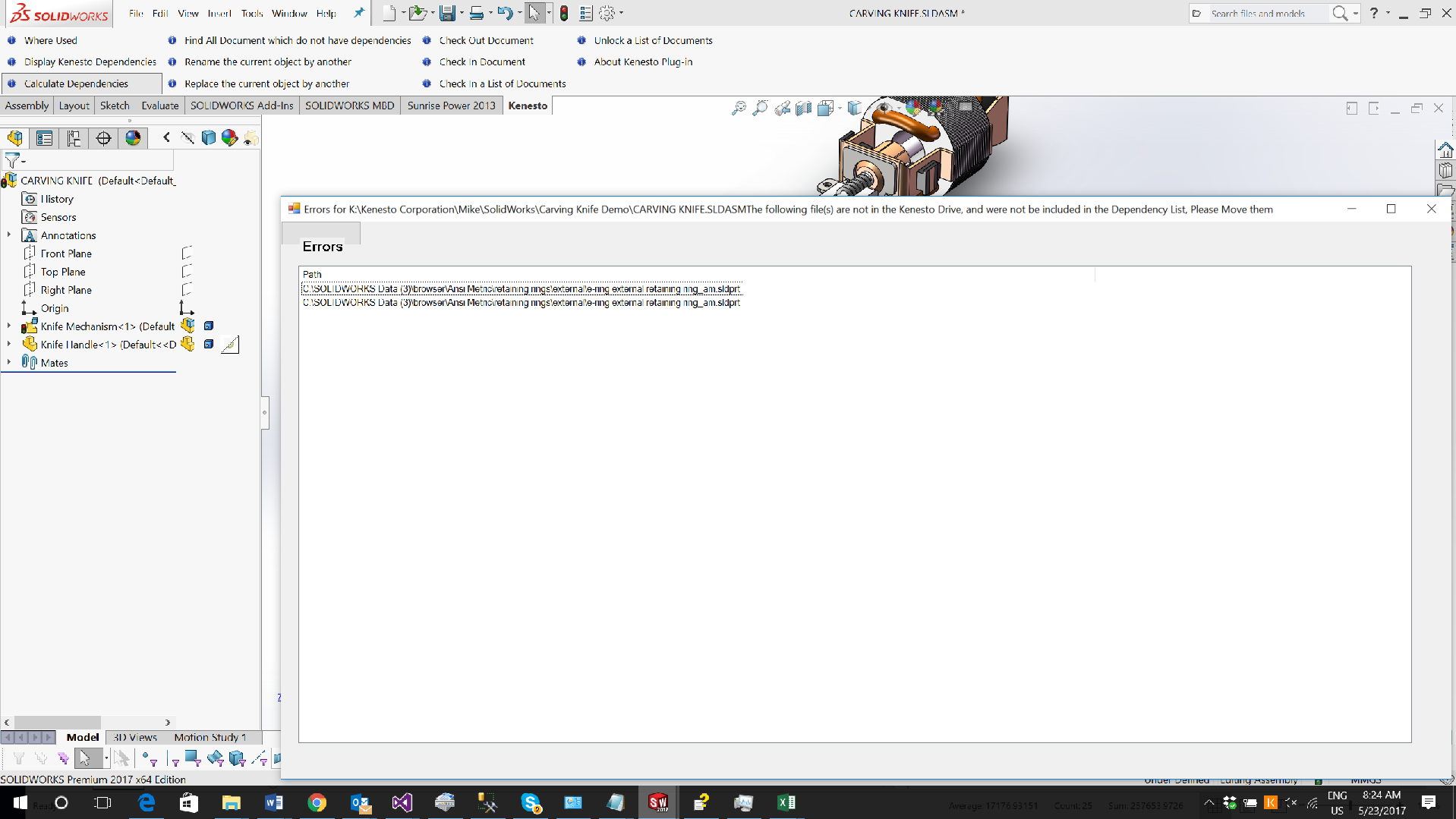Pin the menu bar with pushpin icon
The image size is (1456, 819).
(x=358, y=12)
